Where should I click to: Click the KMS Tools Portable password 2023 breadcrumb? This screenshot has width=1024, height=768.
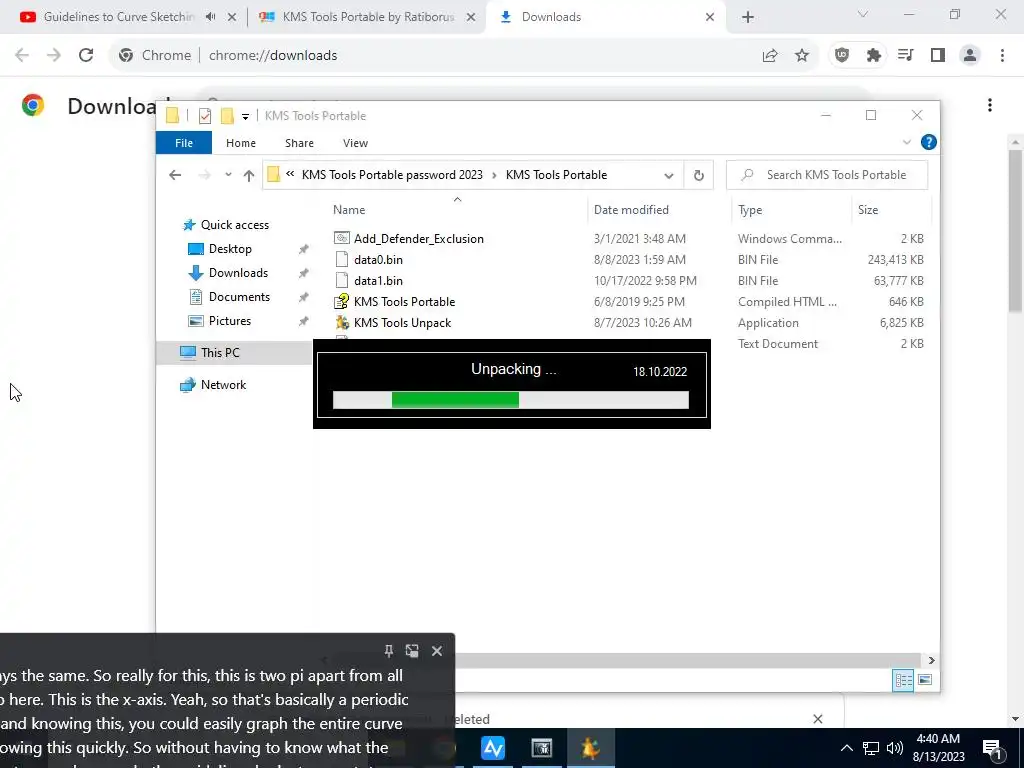pos(392,175)
